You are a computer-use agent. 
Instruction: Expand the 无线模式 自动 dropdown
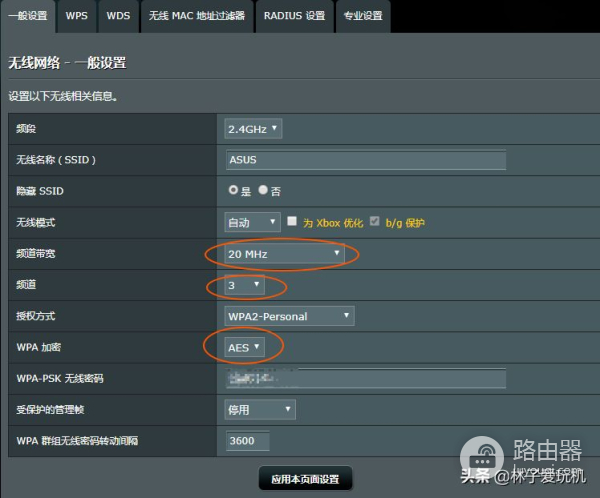(x=252, y=222)
